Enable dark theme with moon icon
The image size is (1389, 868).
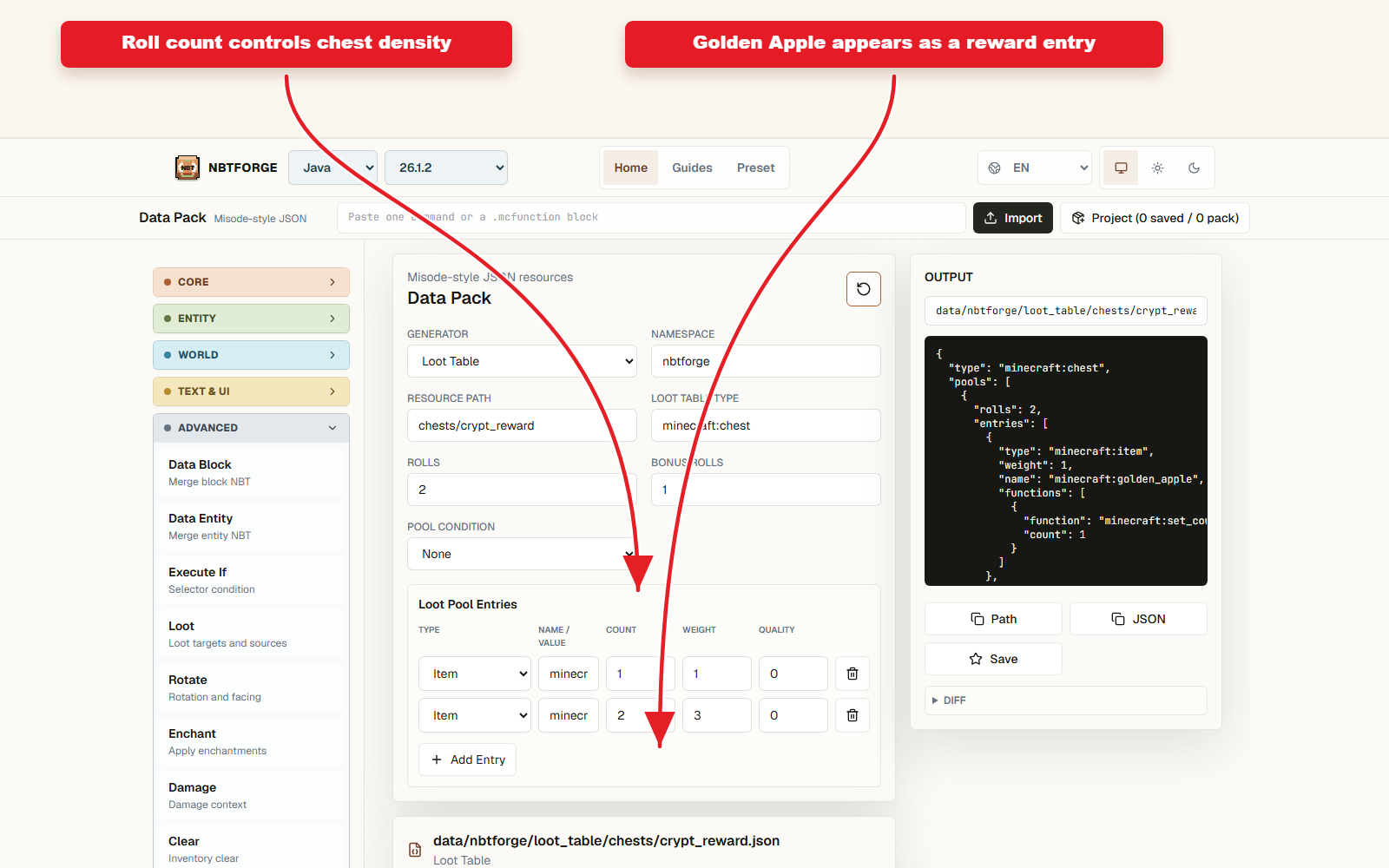(x=1194, y=168)
